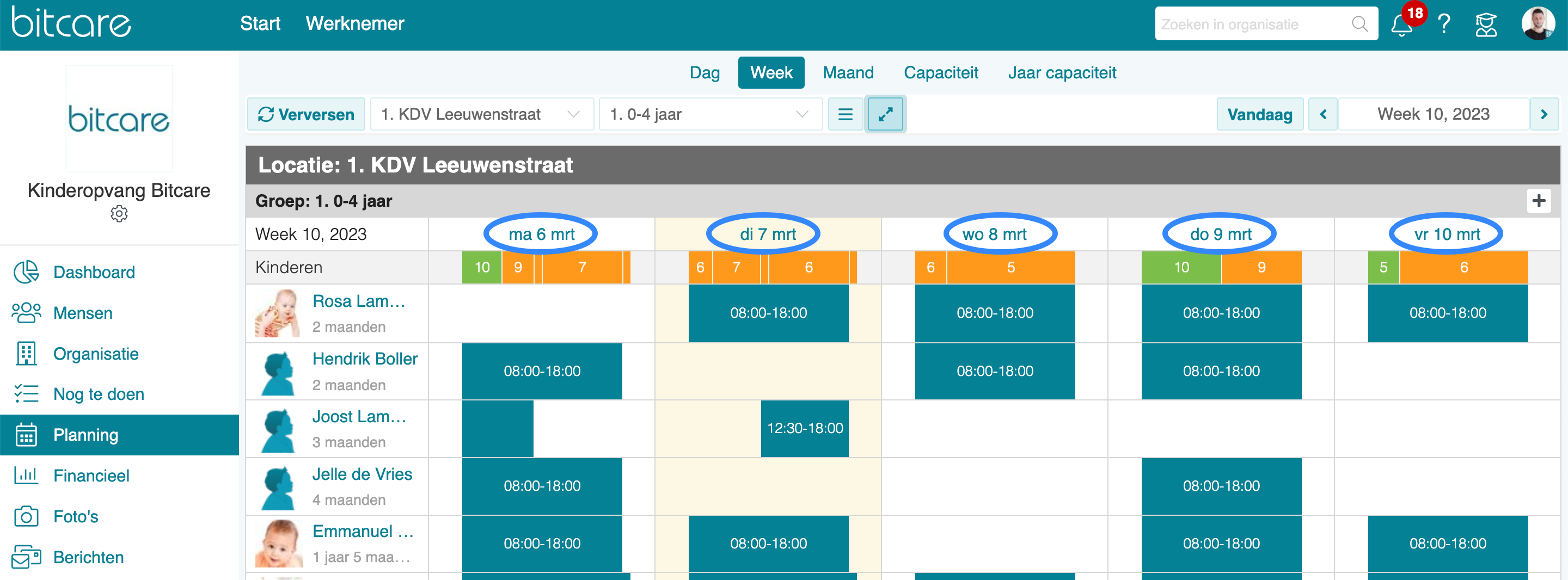Open the Jaar capaciteit tab
The height and width of the screenshot is (580, 1568).
click(x=1062, y=72)
